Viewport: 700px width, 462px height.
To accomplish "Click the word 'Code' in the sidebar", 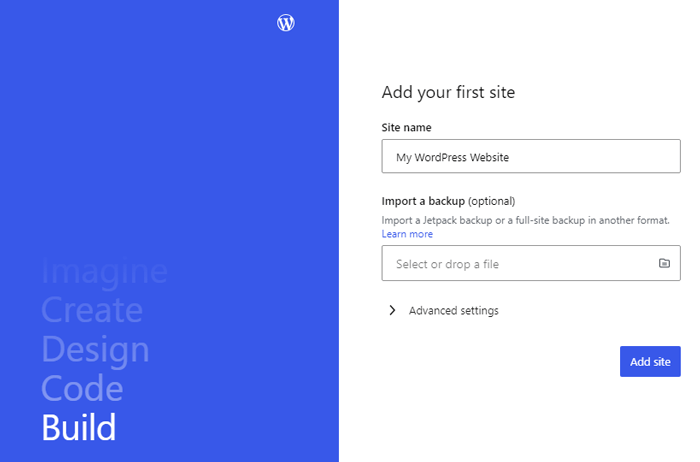I will click(x=82, y=388).
